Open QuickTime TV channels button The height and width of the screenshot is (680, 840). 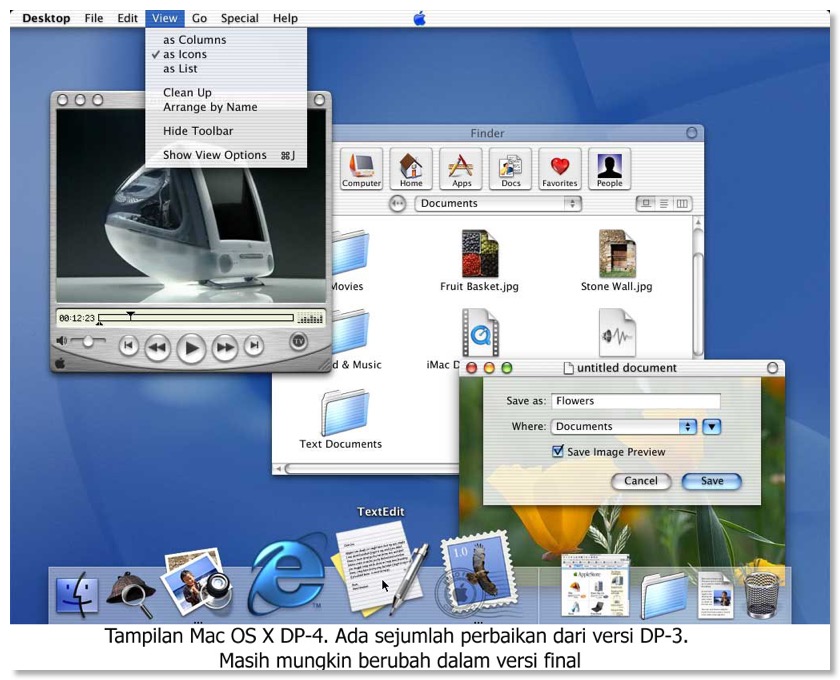click(x=298, y=341)
